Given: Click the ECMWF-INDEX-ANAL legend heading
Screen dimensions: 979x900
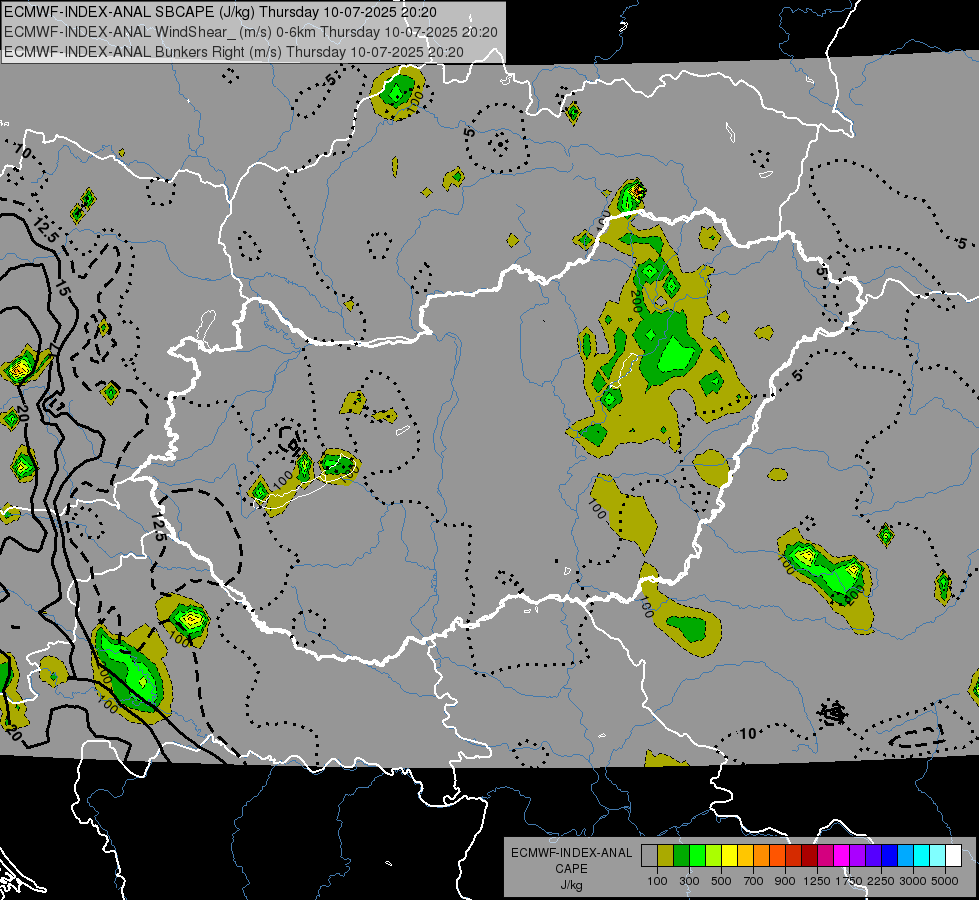Looking at the screenshot, I should point(571,853).
